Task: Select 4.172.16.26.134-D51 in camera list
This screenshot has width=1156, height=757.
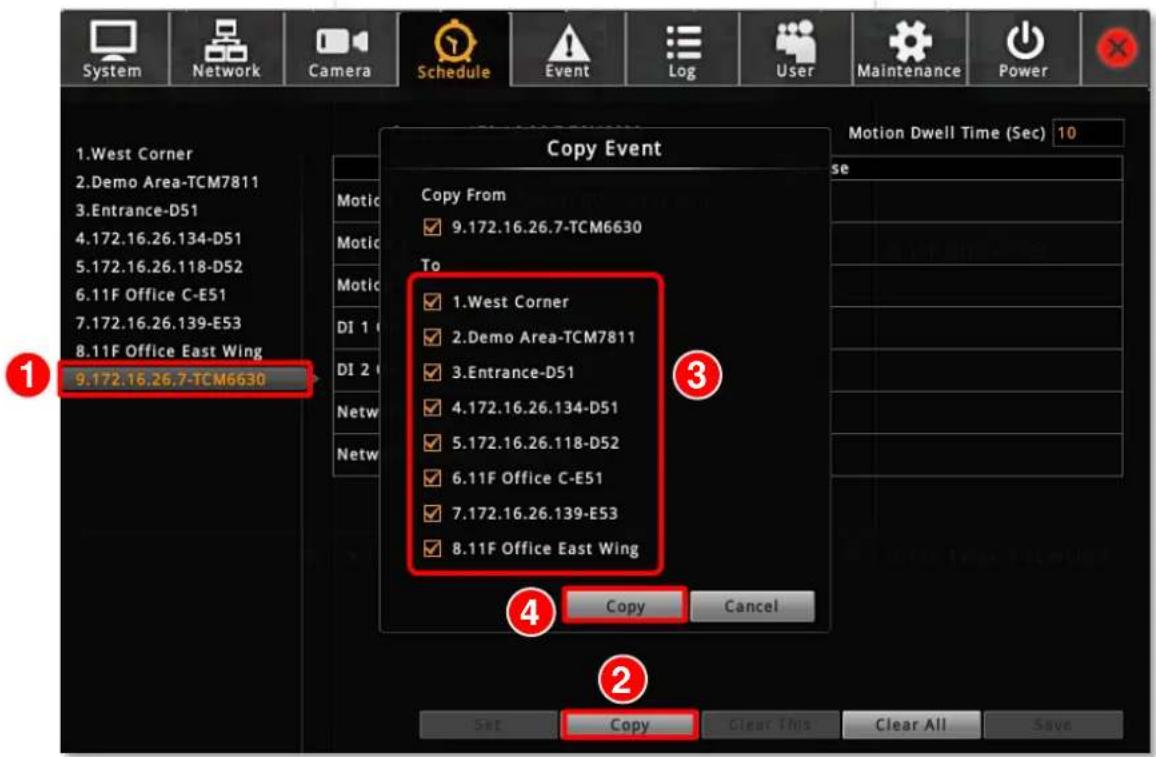Action: coord(159,238)
